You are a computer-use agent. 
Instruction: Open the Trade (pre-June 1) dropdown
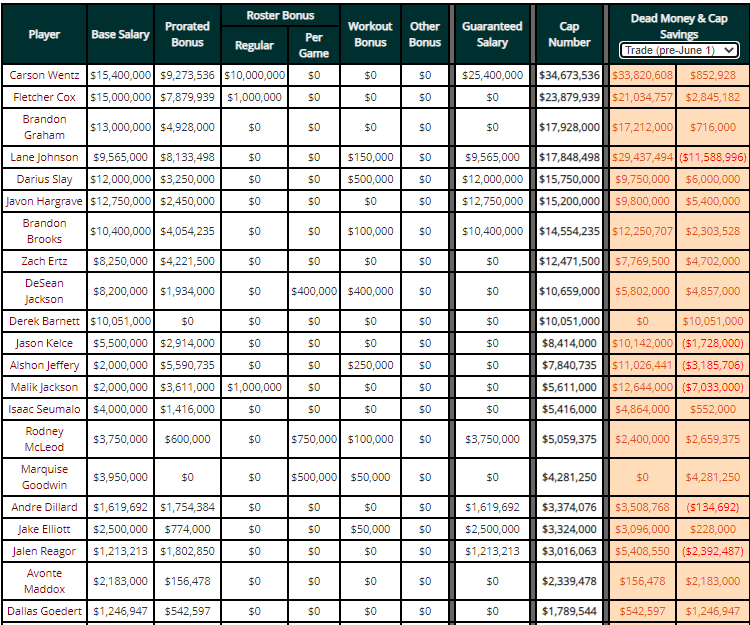point(679,50)
